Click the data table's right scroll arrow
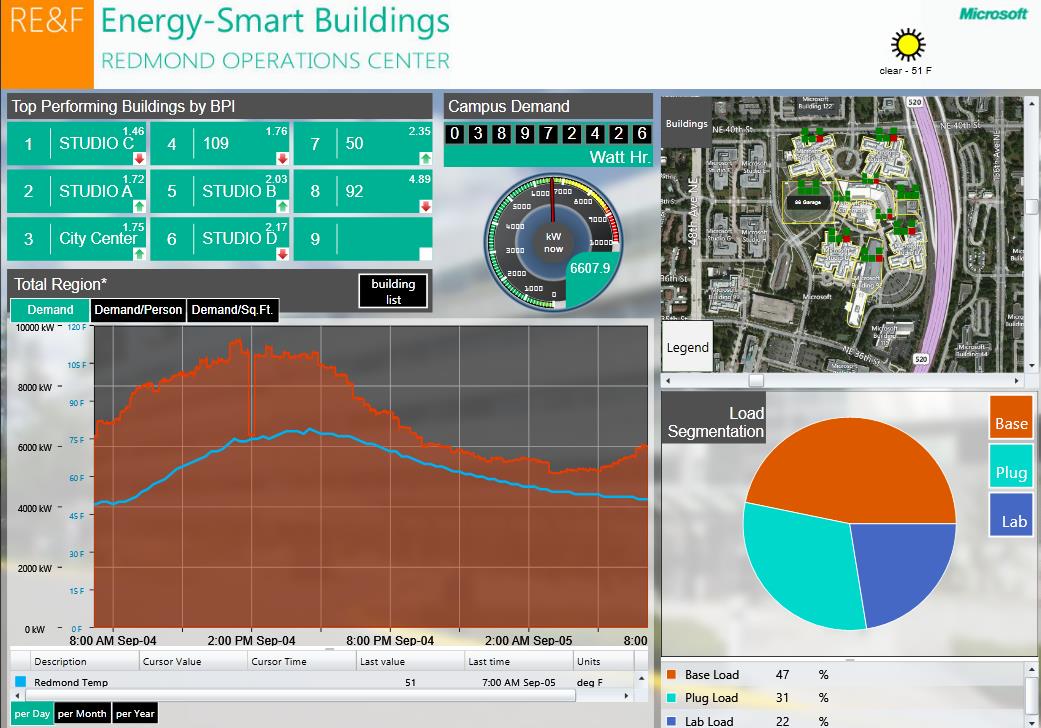 pos(626,695)
